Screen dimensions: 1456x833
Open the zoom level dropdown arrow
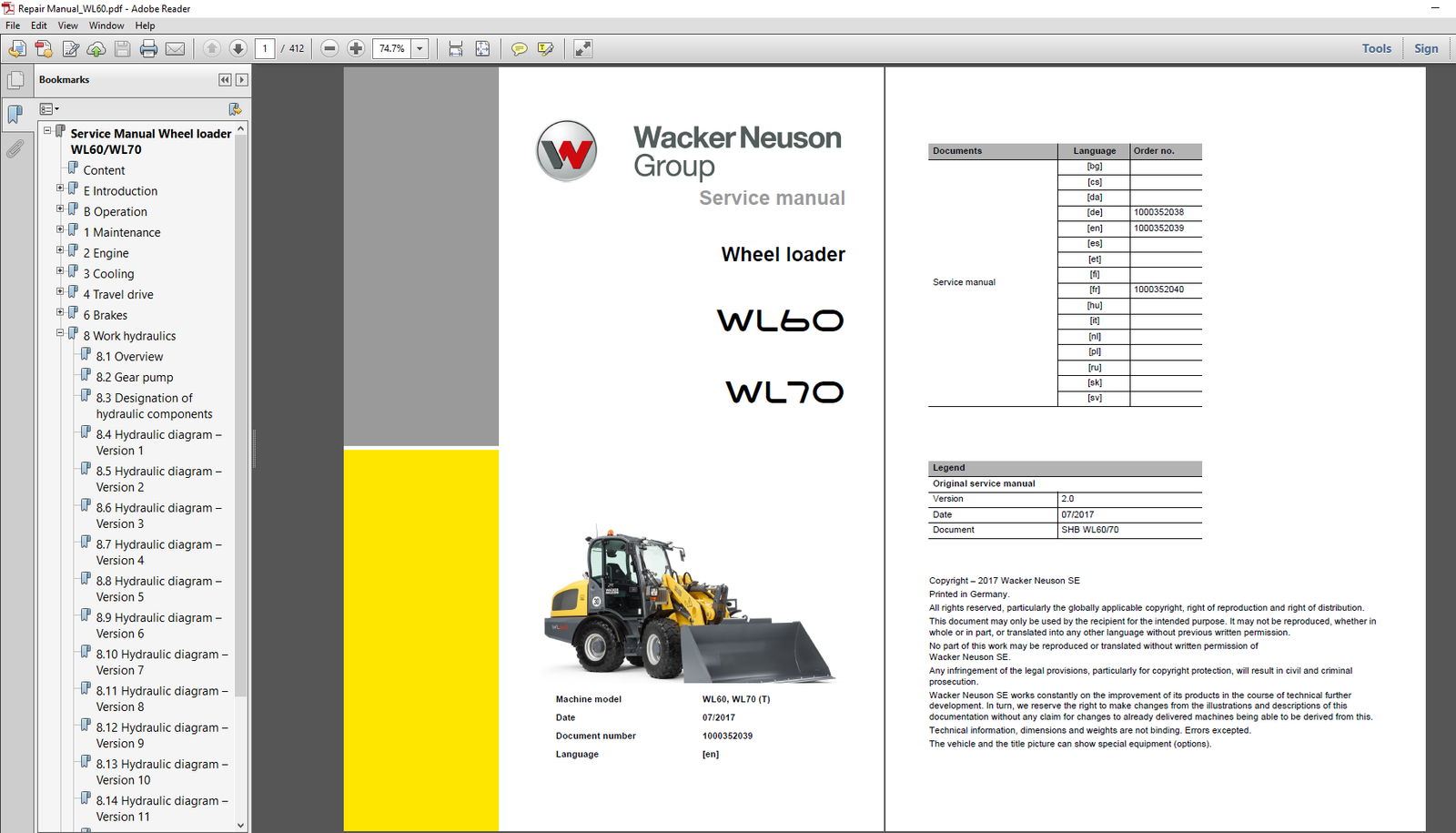point(420,48)
